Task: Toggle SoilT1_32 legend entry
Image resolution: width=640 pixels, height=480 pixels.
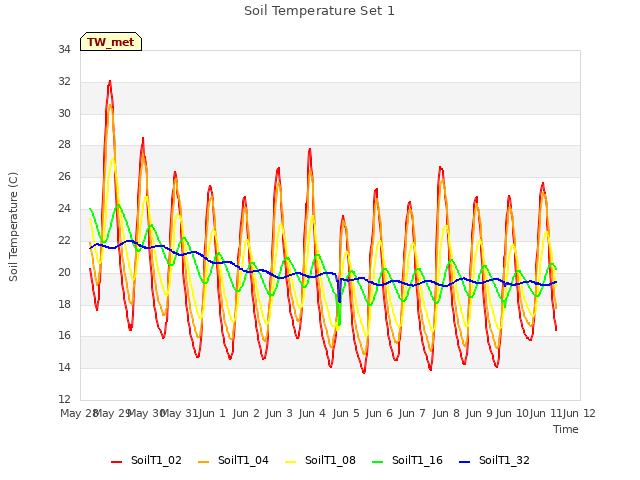Action: click(x=494, y=460)
